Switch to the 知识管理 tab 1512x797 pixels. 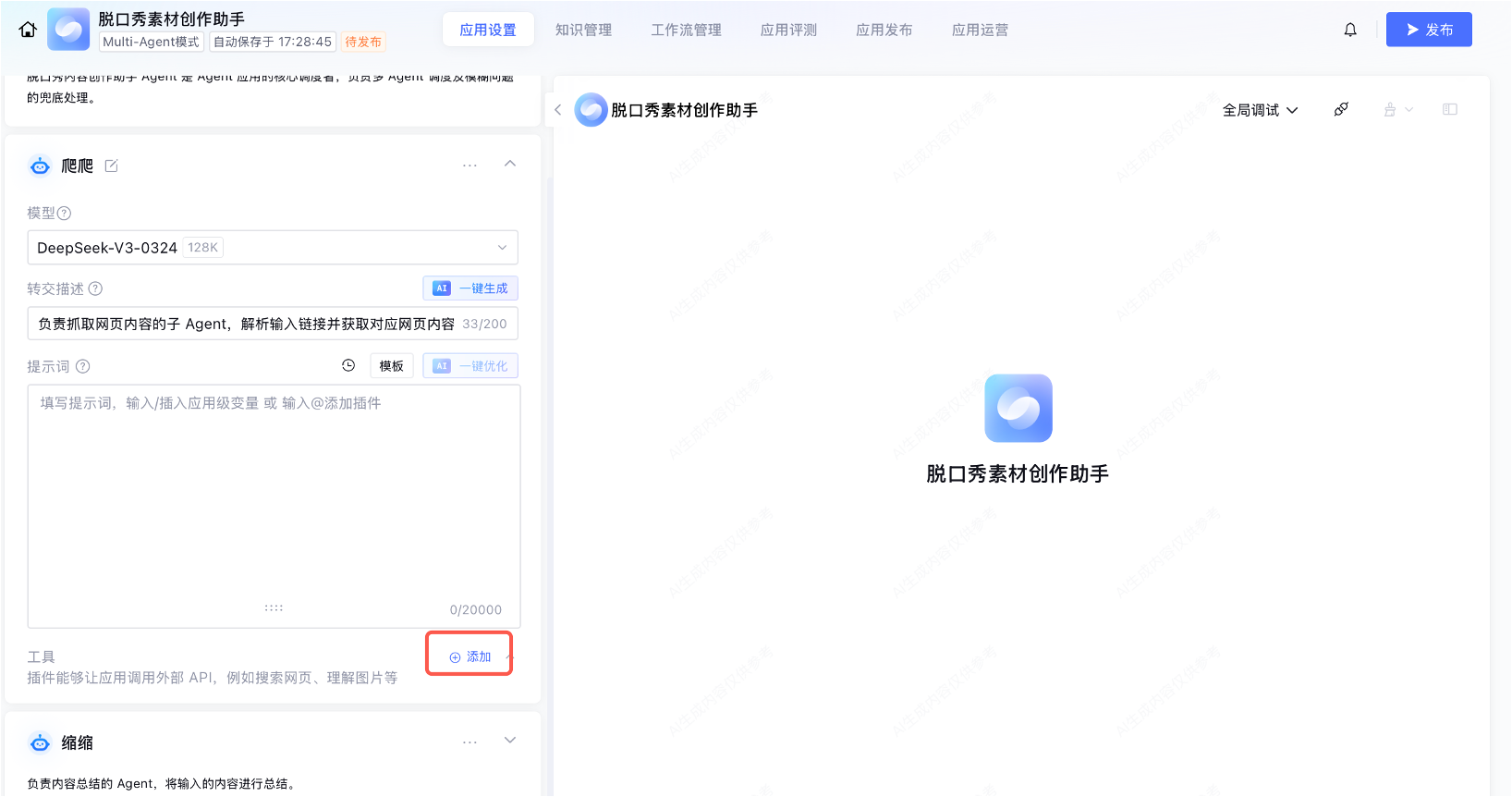(583, 30)
